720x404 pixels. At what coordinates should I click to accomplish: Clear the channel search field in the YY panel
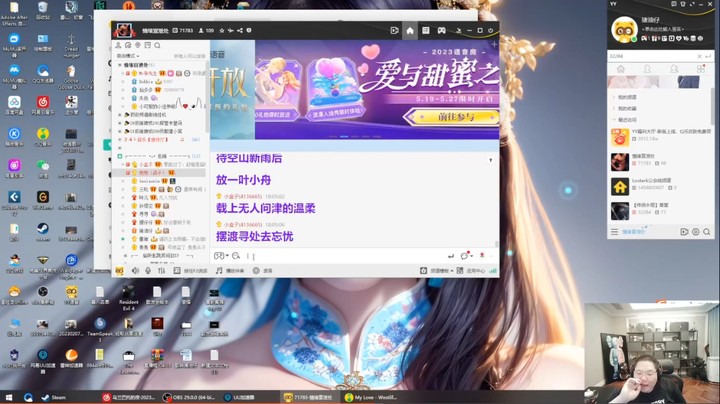tap(699, 56)
